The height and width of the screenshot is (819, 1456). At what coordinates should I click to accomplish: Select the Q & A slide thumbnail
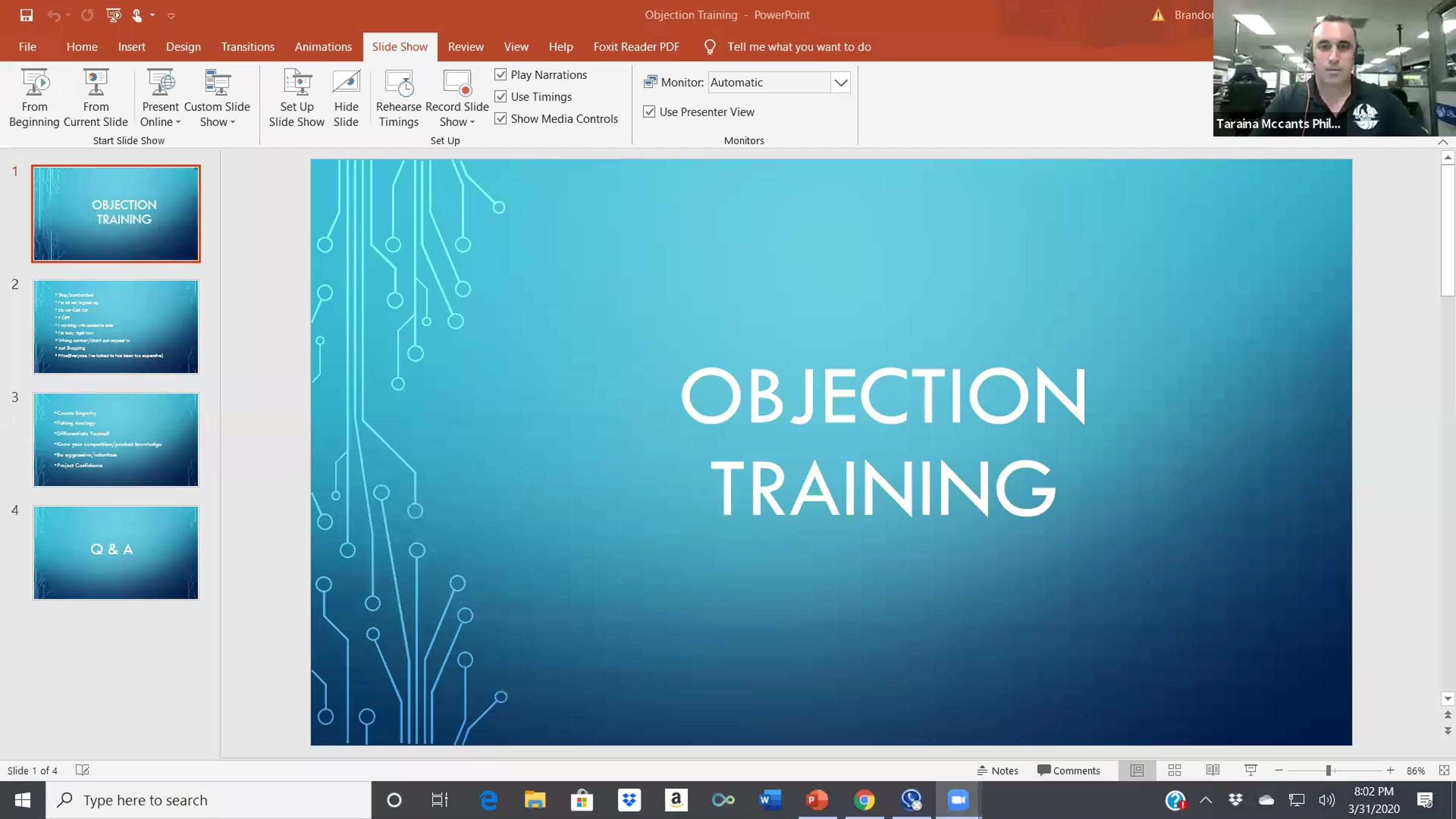pyautogui.click(x=115, y=552)
